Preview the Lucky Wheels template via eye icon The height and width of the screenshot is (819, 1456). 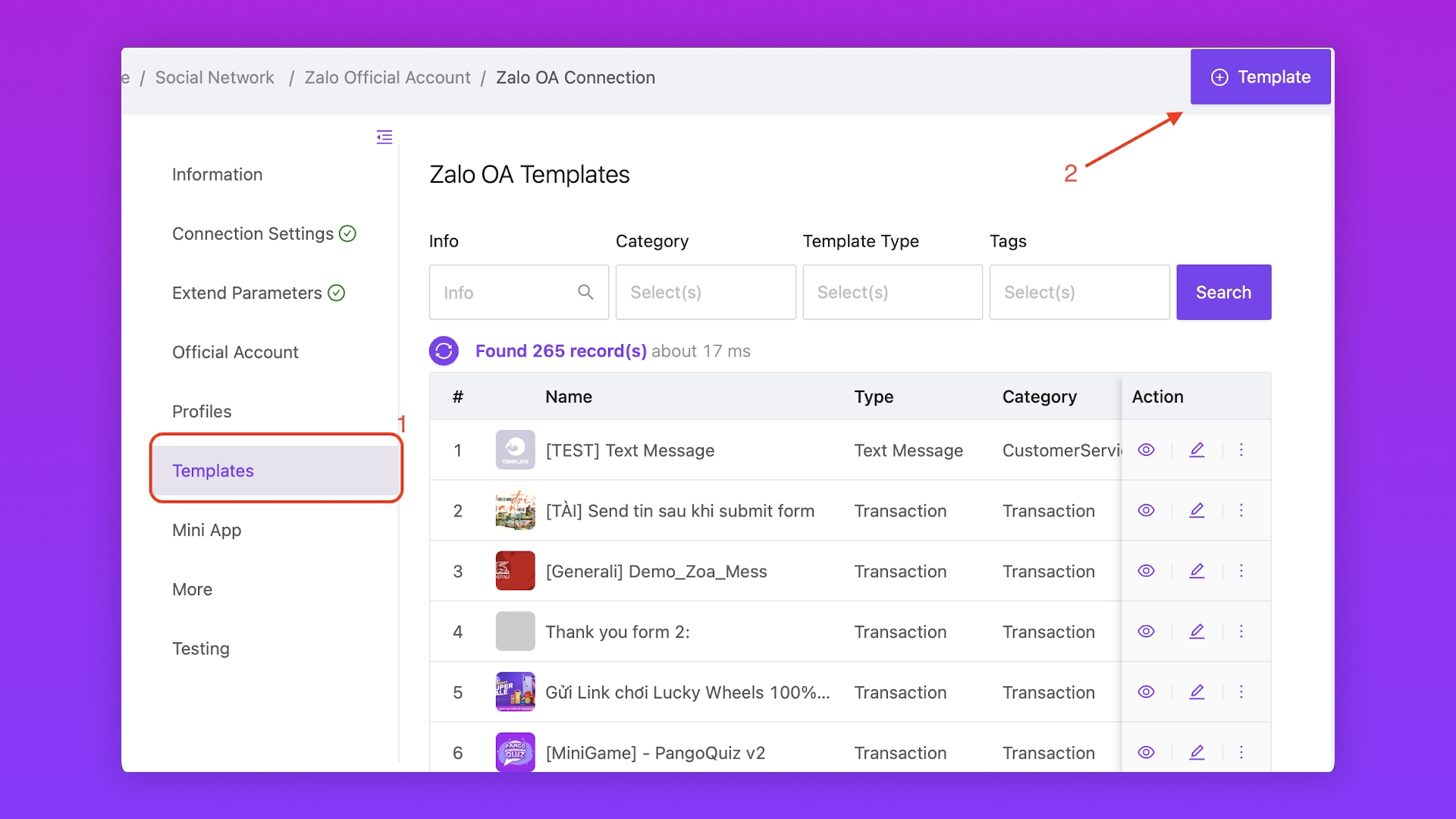click(1146, 692)
